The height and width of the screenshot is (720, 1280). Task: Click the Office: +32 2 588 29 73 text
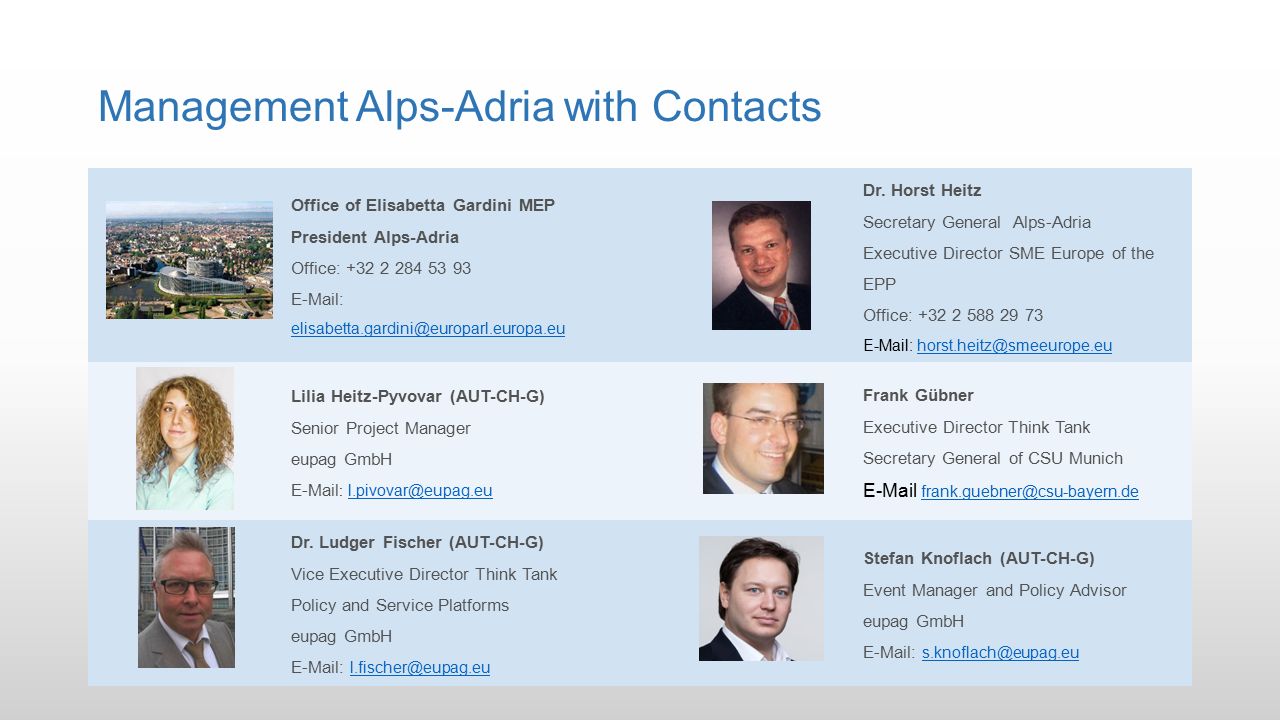pos(953,316)
